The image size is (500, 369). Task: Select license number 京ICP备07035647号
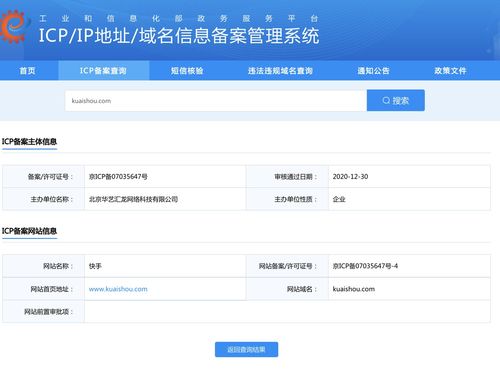pyautogui.click(x=118, y=177)
